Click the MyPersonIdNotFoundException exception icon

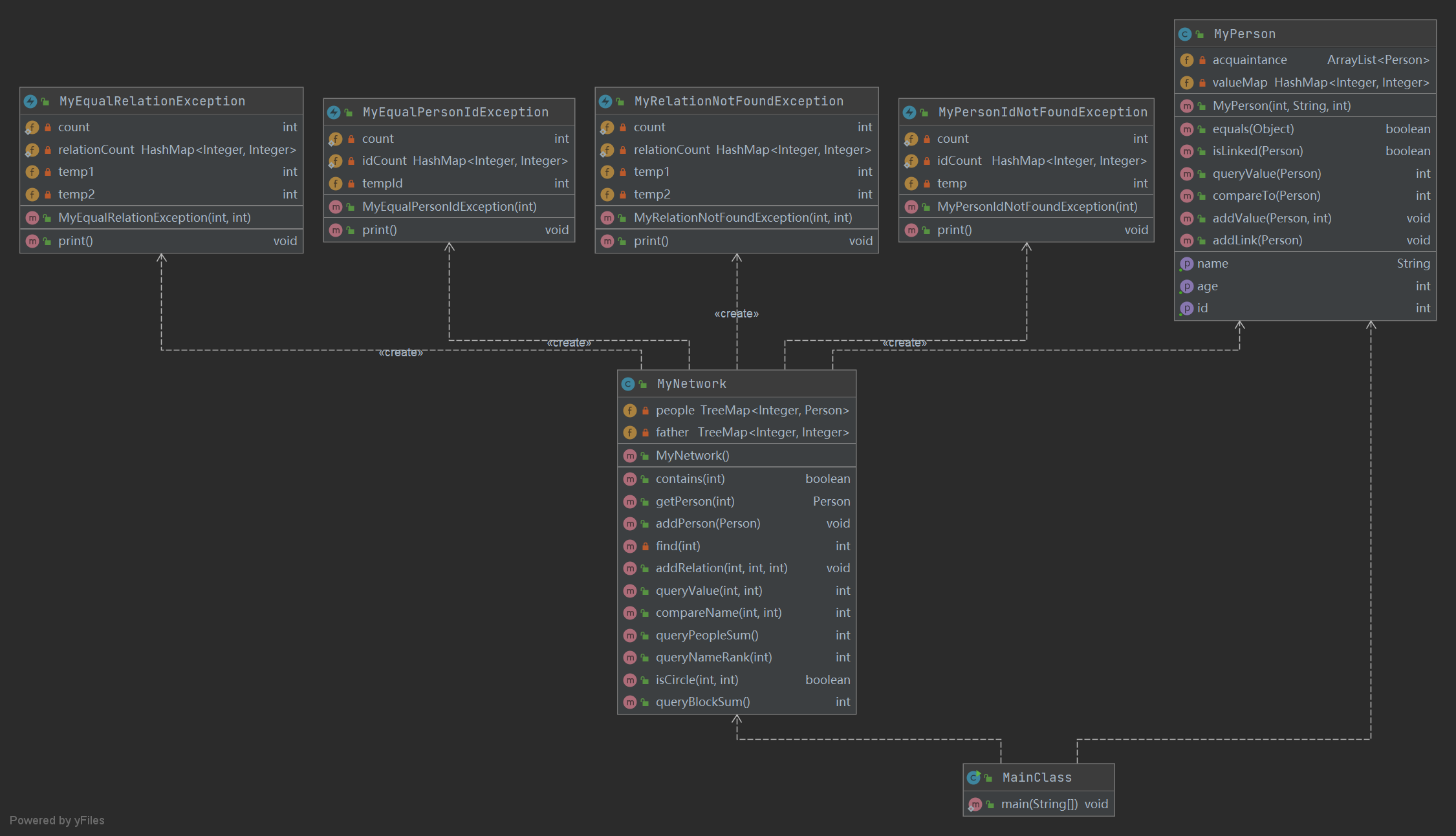[909, 113]
